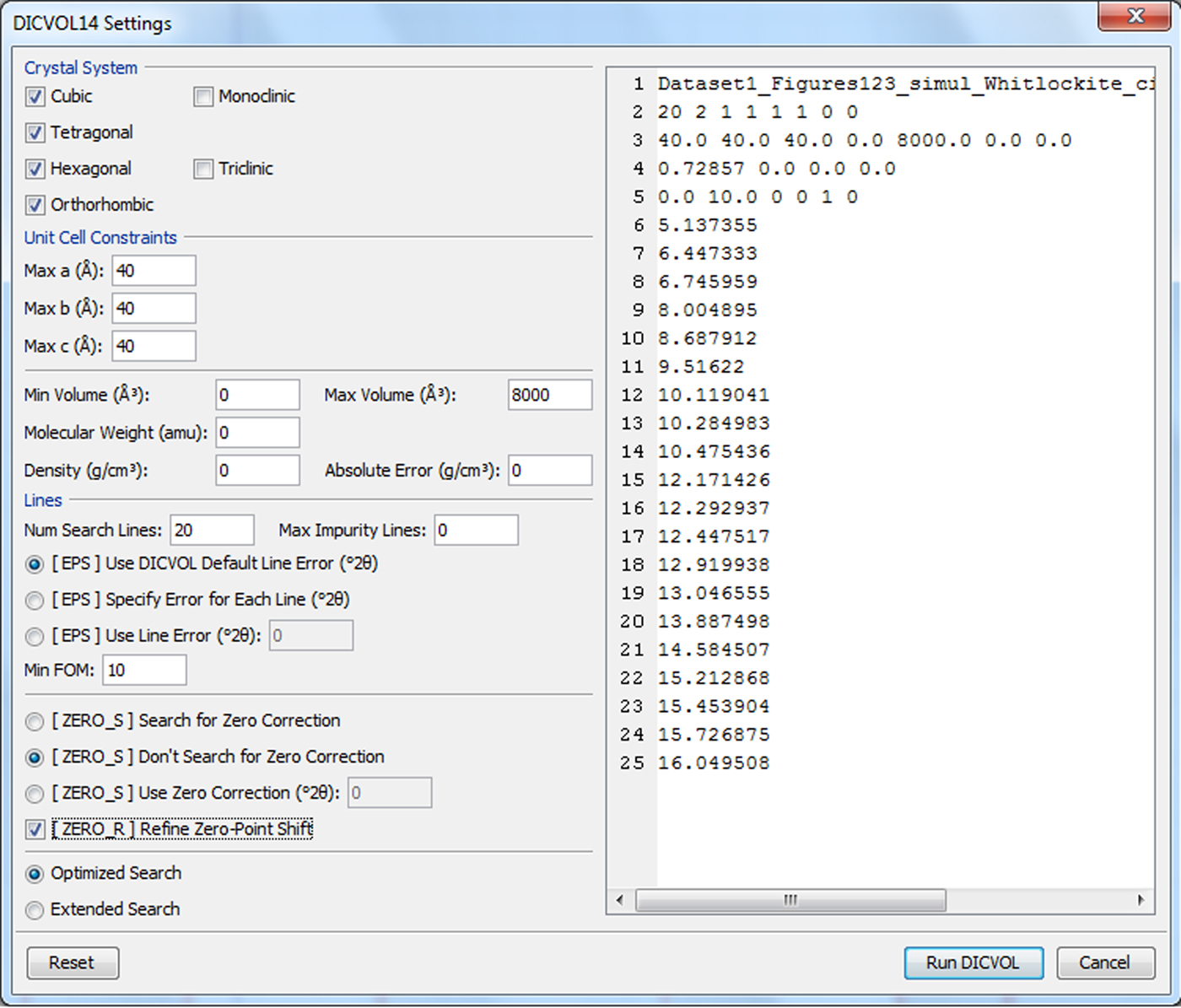This screenshot has width=1181, height=1008.
Task: Select Specify Error for Each Line option
Action: pos(35,601)
